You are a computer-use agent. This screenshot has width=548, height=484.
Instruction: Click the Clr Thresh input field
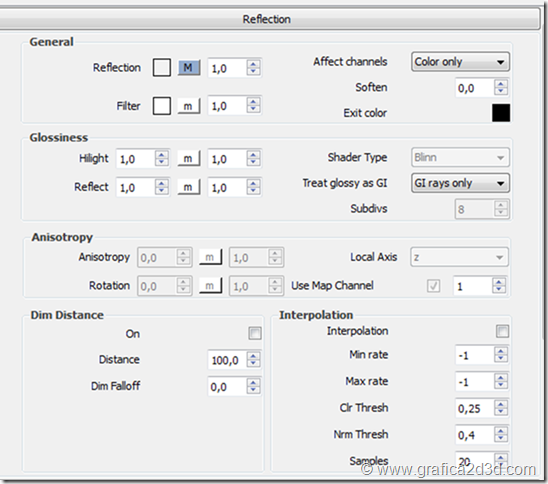pos(474,408)
